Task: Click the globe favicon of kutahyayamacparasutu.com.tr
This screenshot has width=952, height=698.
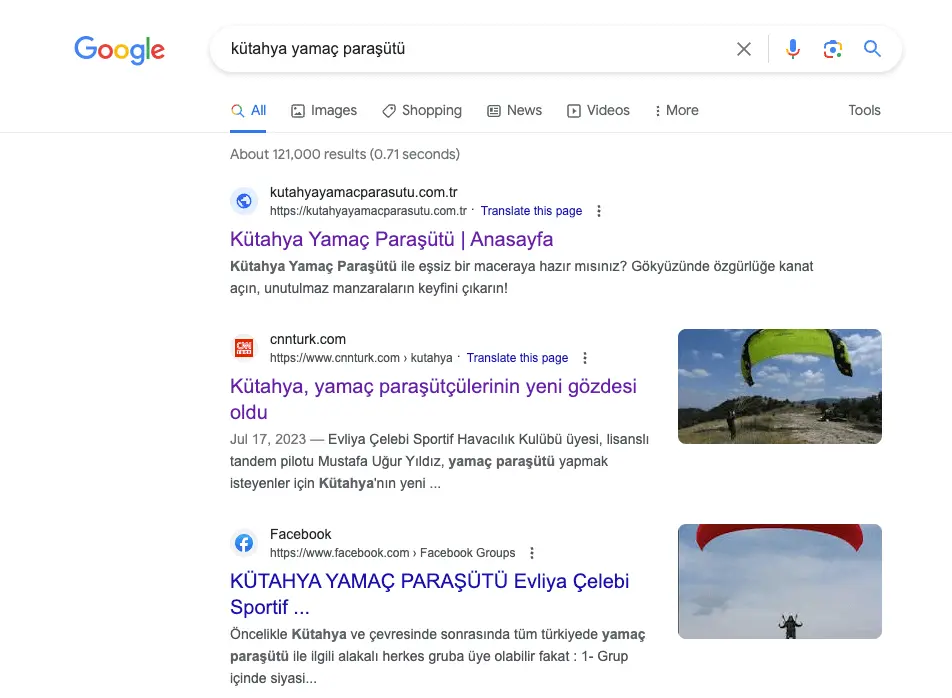Action: (x=244, y=201)
